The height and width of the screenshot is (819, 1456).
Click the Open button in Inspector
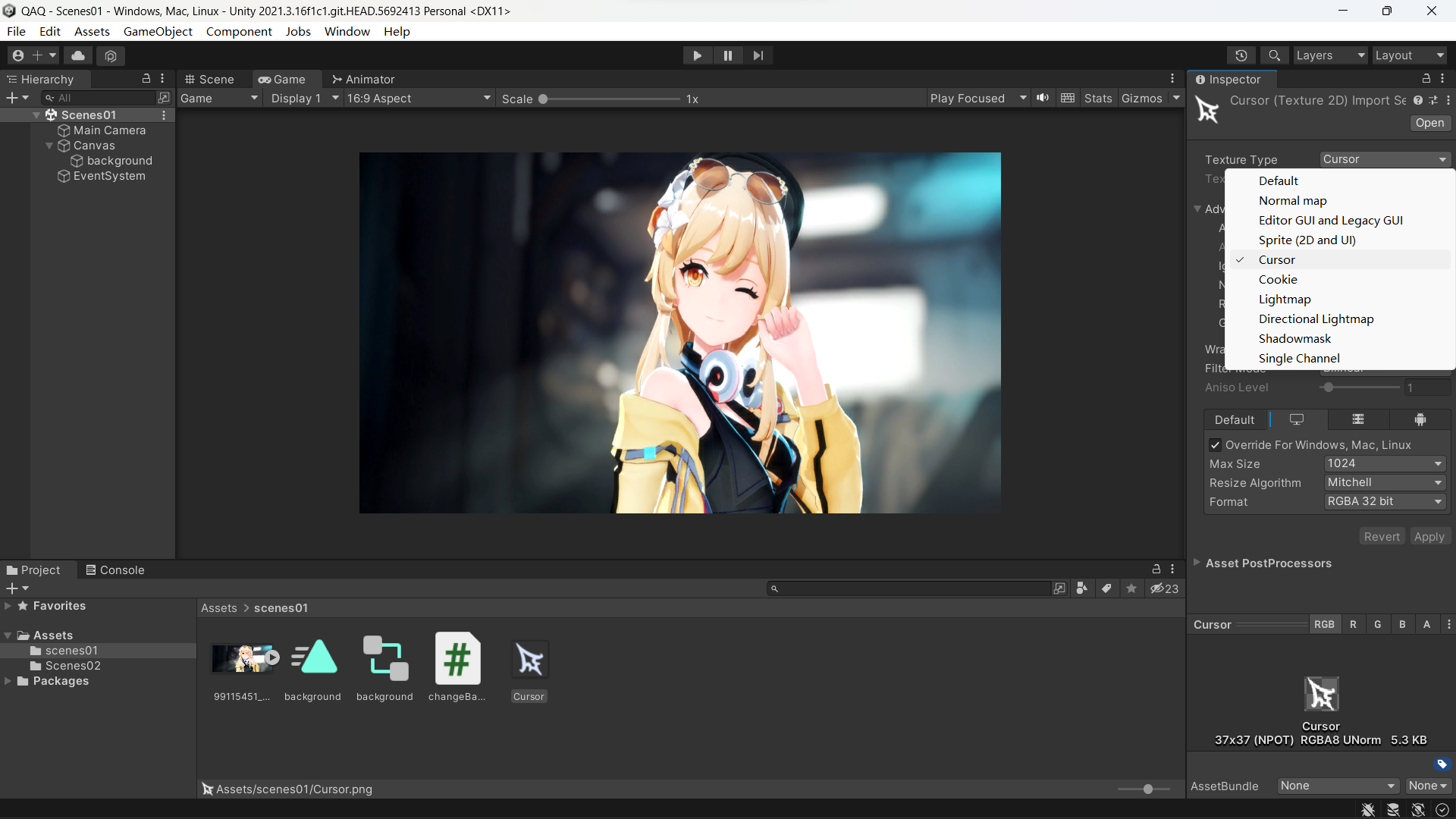coord(1429,123)
